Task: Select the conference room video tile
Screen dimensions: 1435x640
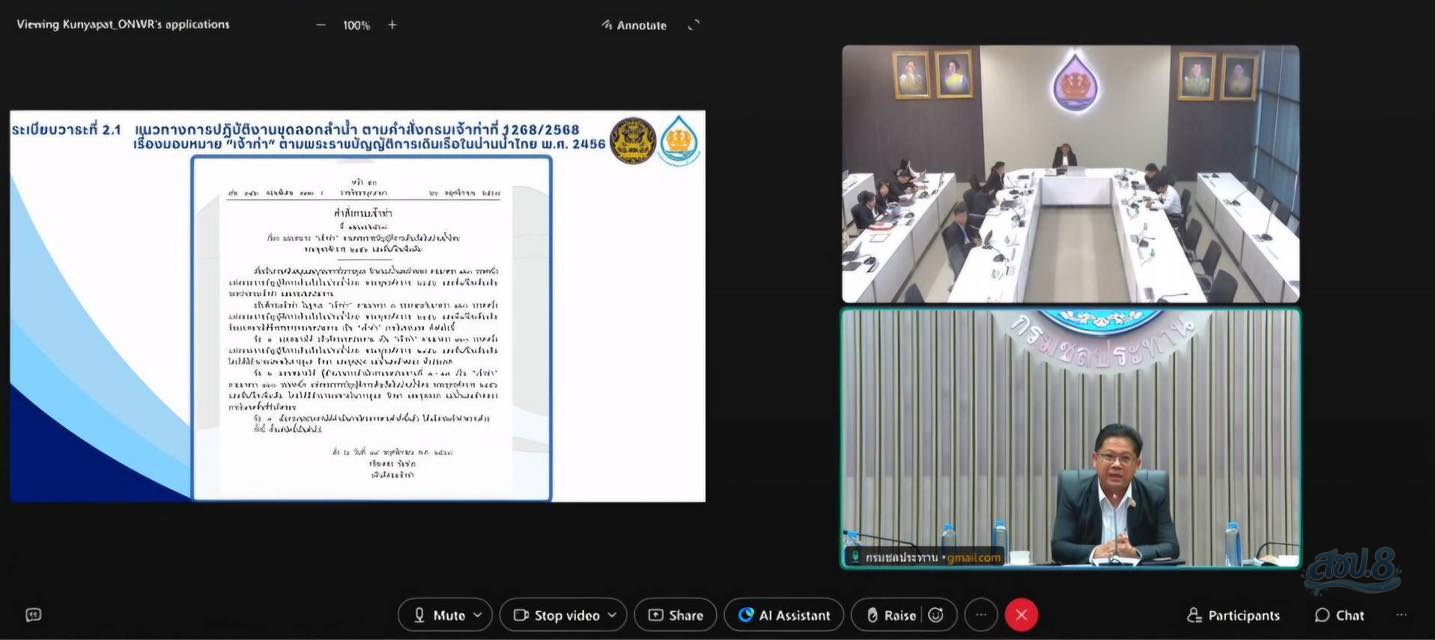Action: coord(1070,174)
